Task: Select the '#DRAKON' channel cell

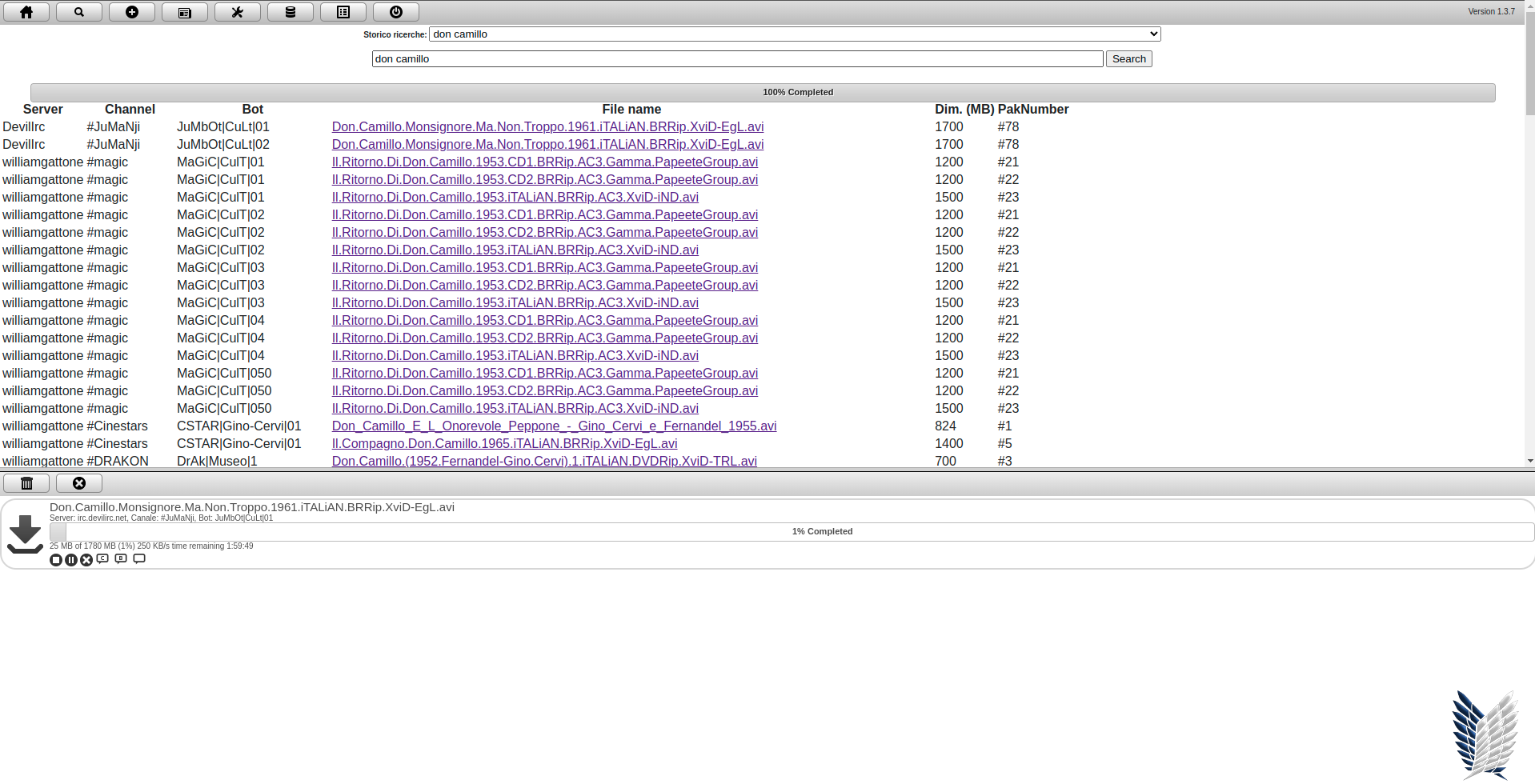Action: pyautogui.click(x=118, y=462)
